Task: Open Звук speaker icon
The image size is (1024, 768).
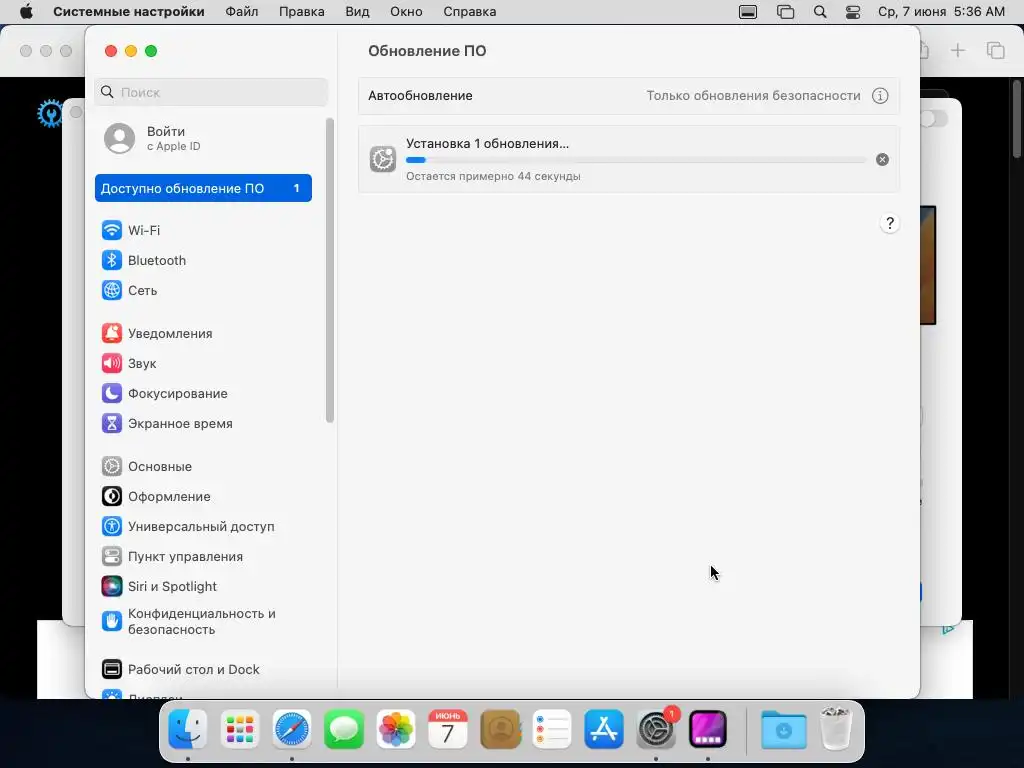Action: (x=112, y=363)
